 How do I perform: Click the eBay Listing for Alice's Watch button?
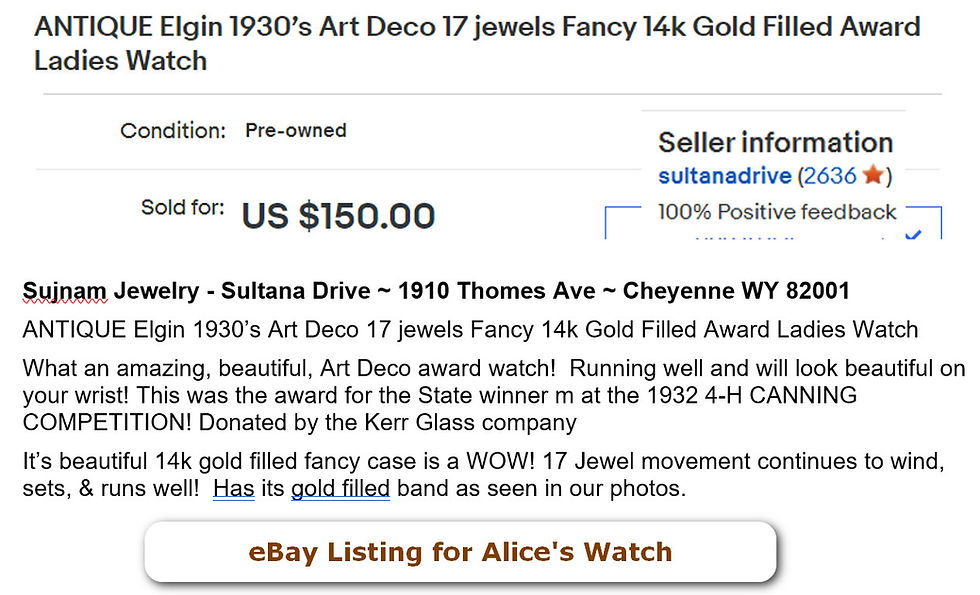point(461,552)
